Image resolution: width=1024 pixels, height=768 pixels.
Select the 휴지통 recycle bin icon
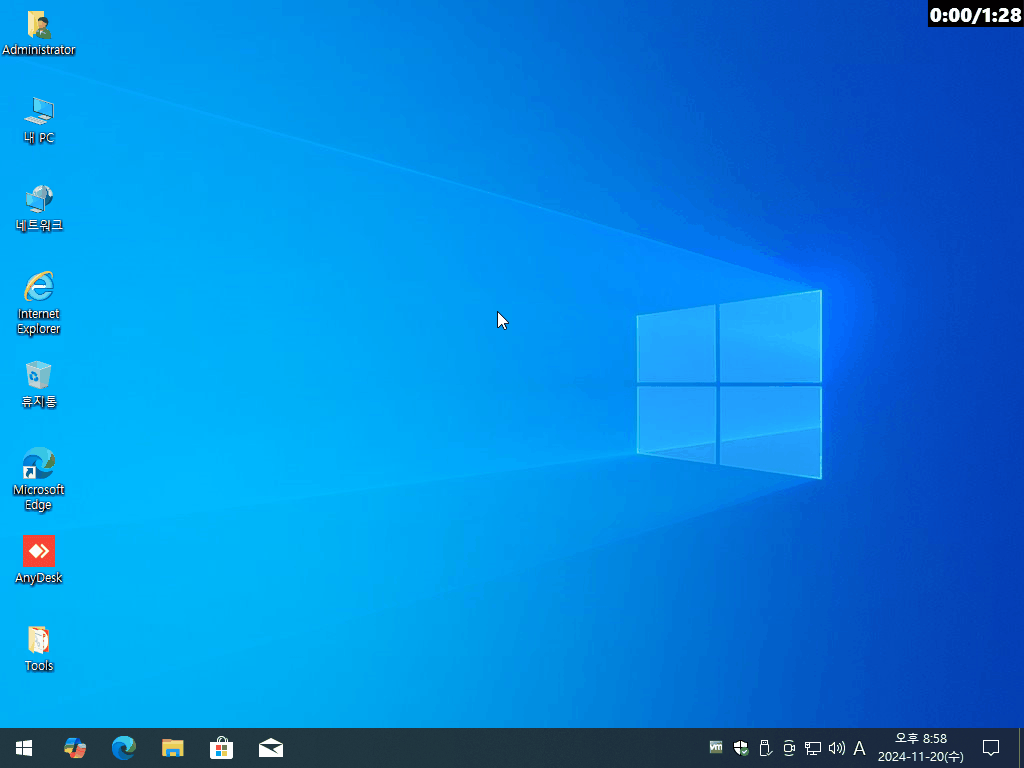pos(39,385)
